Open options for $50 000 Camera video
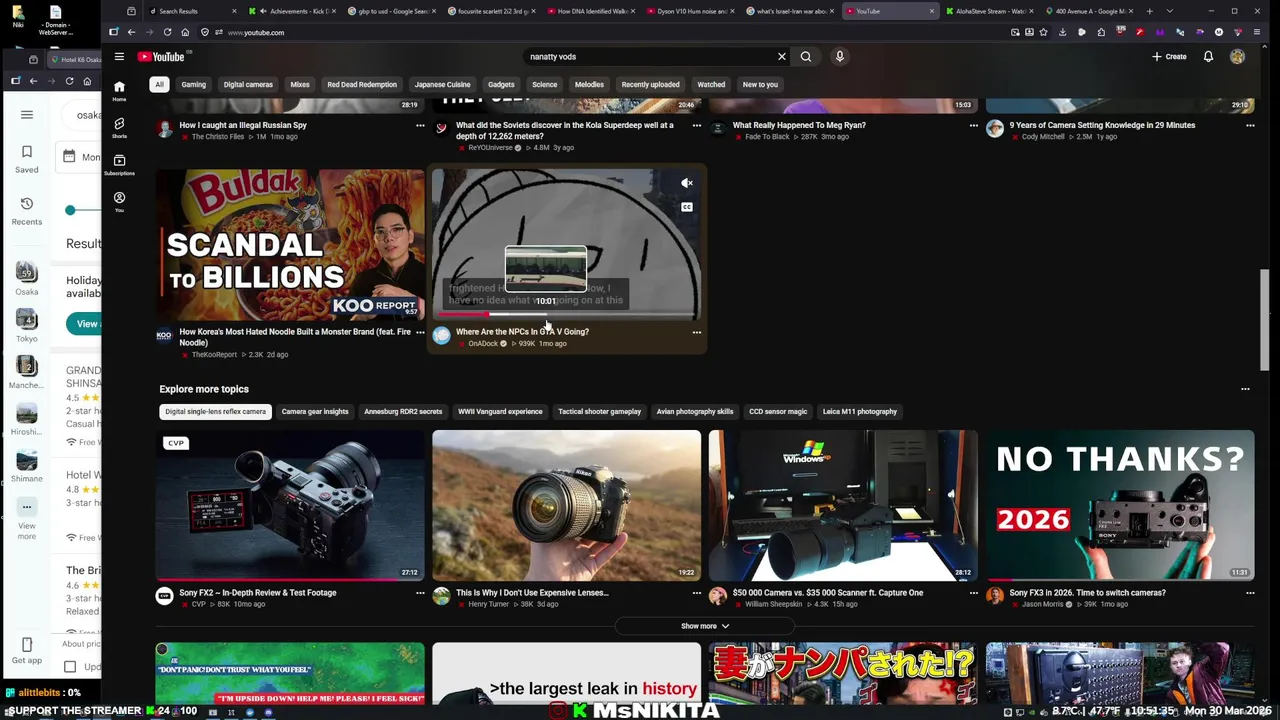This screenshot has width=1280, height=720. [973, 593]
